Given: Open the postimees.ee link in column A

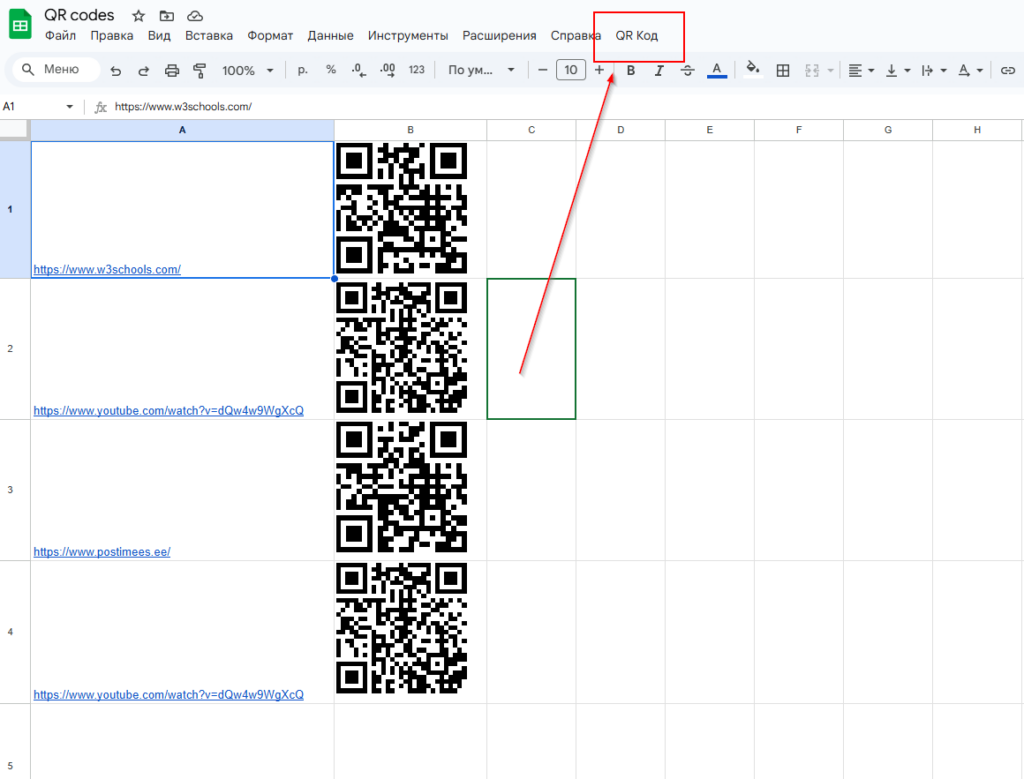Looking at the screenshot, I should tap(101, 552).
